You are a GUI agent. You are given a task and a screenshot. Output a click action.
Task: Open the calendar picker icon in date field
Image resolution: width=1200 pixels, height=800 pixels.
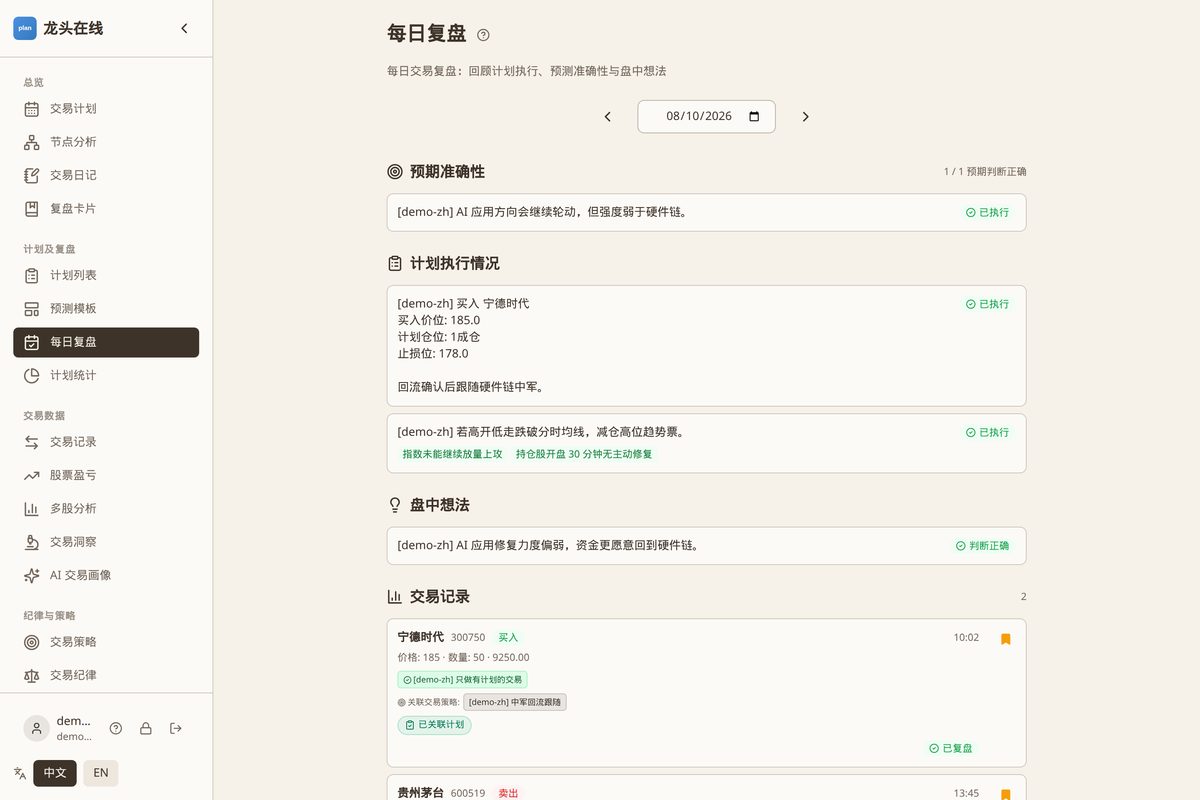click(754, 116)
